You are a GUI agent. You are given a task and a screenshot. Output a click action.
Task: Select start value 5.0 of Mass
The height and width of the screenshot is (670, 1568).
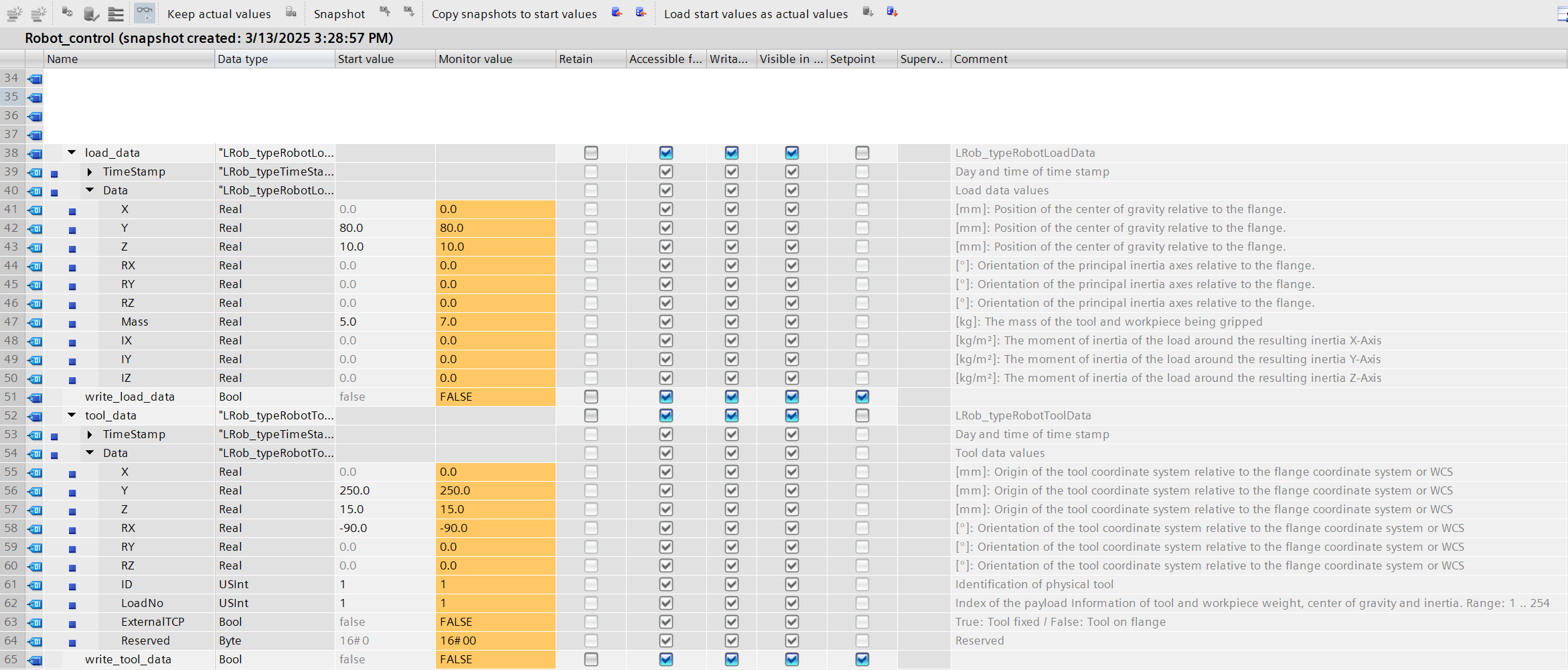[386, 322]
